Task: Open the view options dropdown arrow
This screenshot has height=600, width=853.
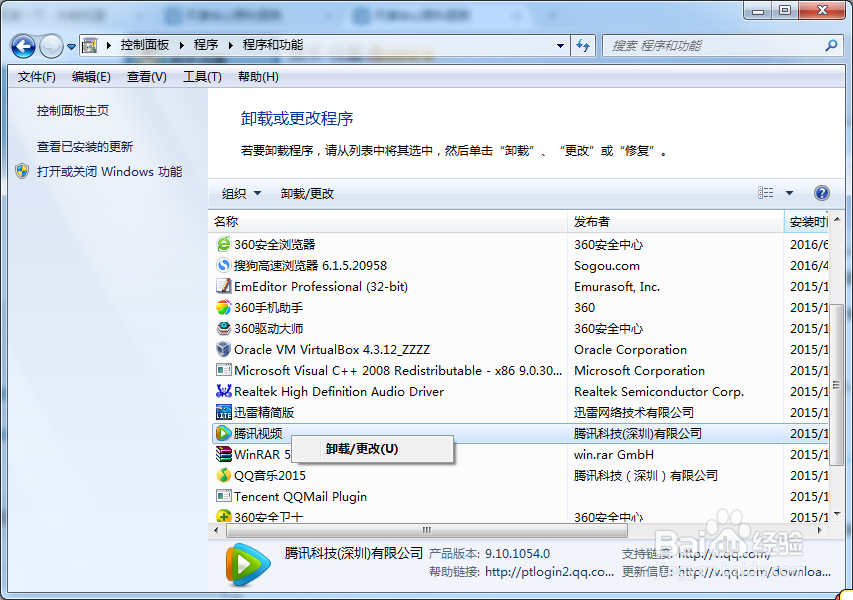Action: pyautogui.click(x=789, y=193)
